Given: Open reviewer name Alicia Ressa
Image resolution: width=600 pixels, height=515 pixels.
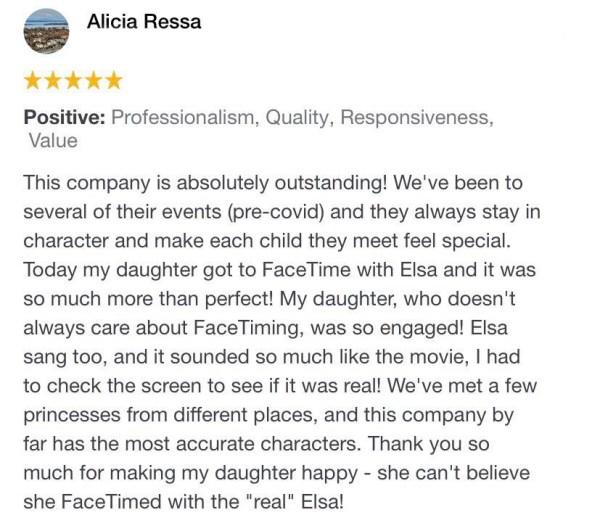Looking at the screenshot, I should [144, 22].
